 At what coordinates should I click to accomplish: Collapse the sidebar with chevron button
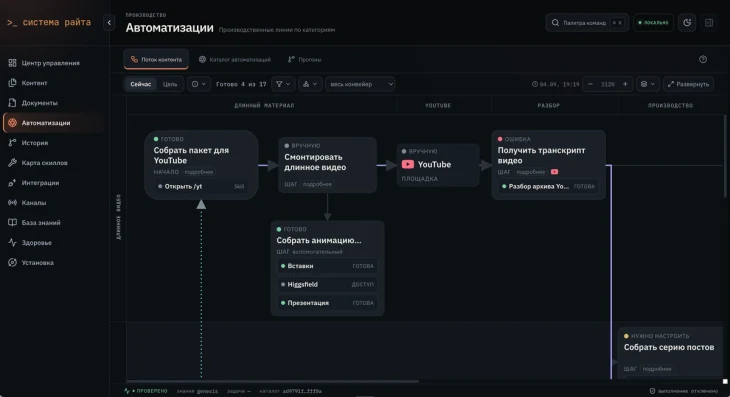pyautogui.click(x=109, y=22)
